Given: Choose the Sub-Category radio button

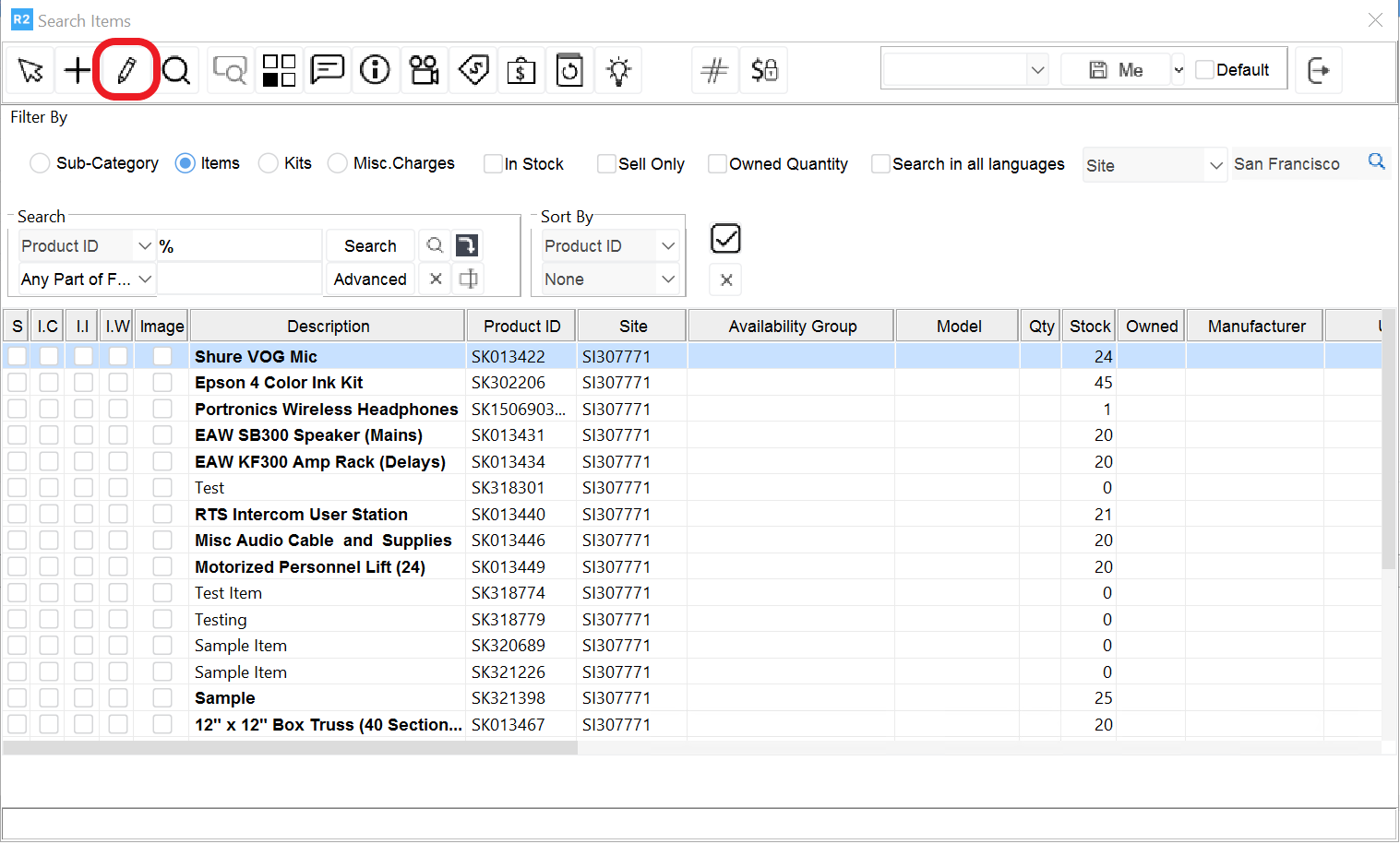Looking at the screenshot, I should click(40, 163).
